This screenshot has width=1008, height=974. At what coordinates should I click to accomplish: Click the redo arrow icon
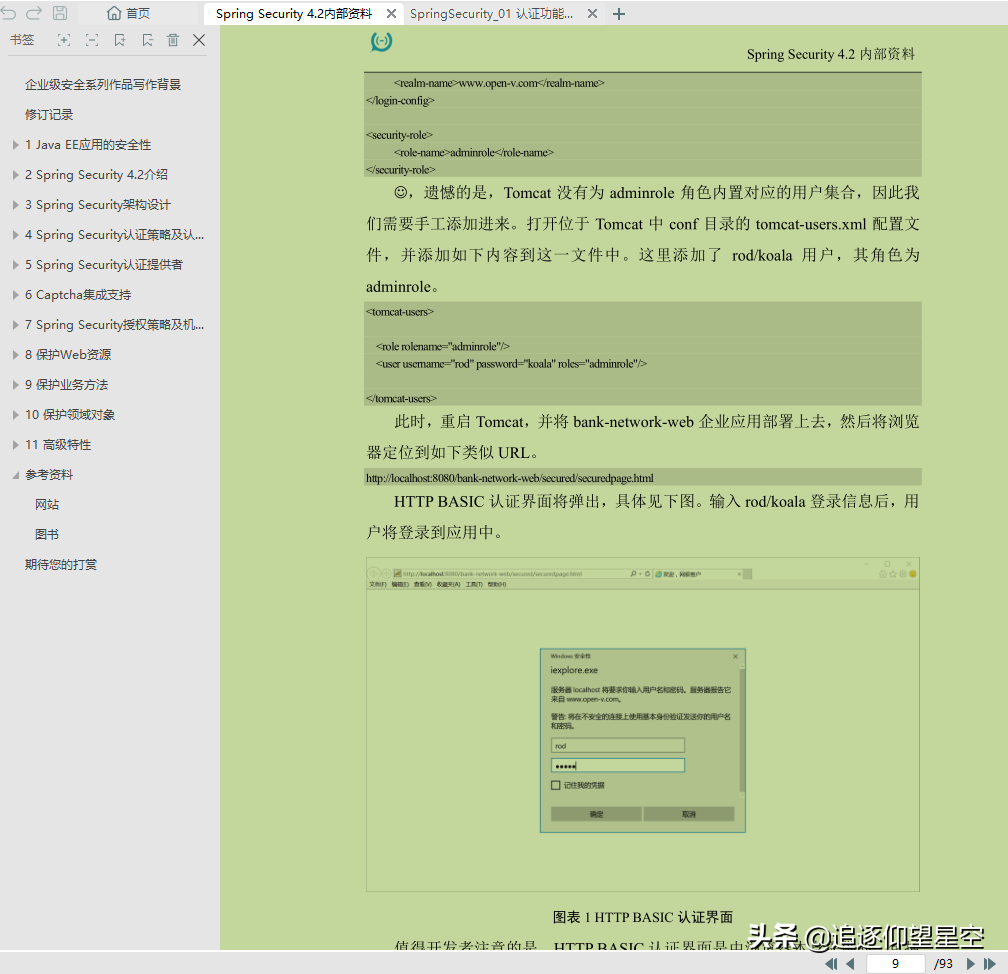click(34, 13)
